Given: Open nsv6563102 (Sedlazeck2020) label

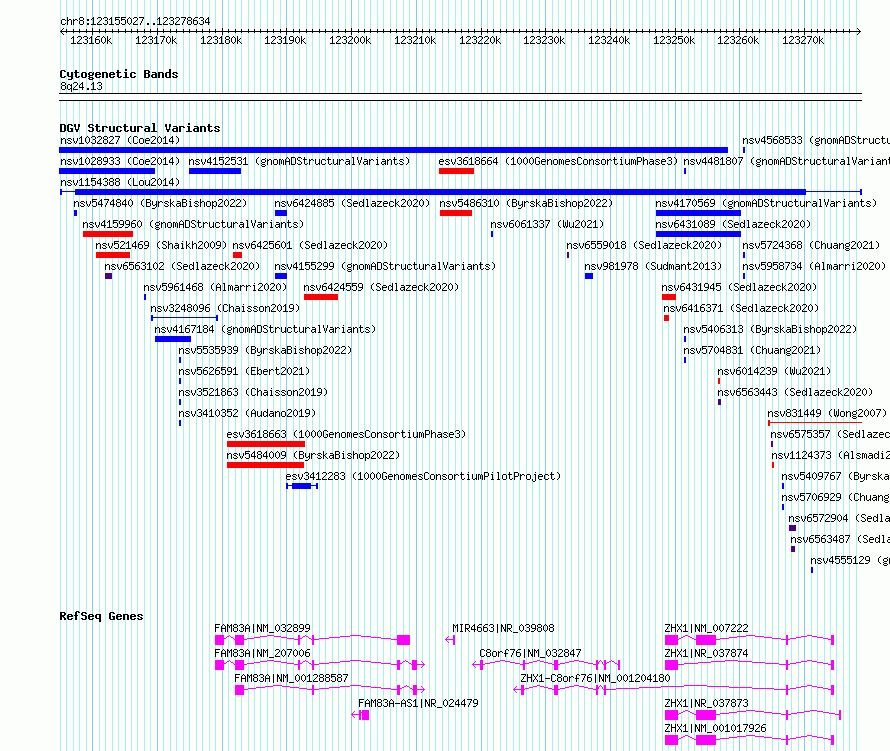Looking at the screenshot, I should (x=182, y=266).
